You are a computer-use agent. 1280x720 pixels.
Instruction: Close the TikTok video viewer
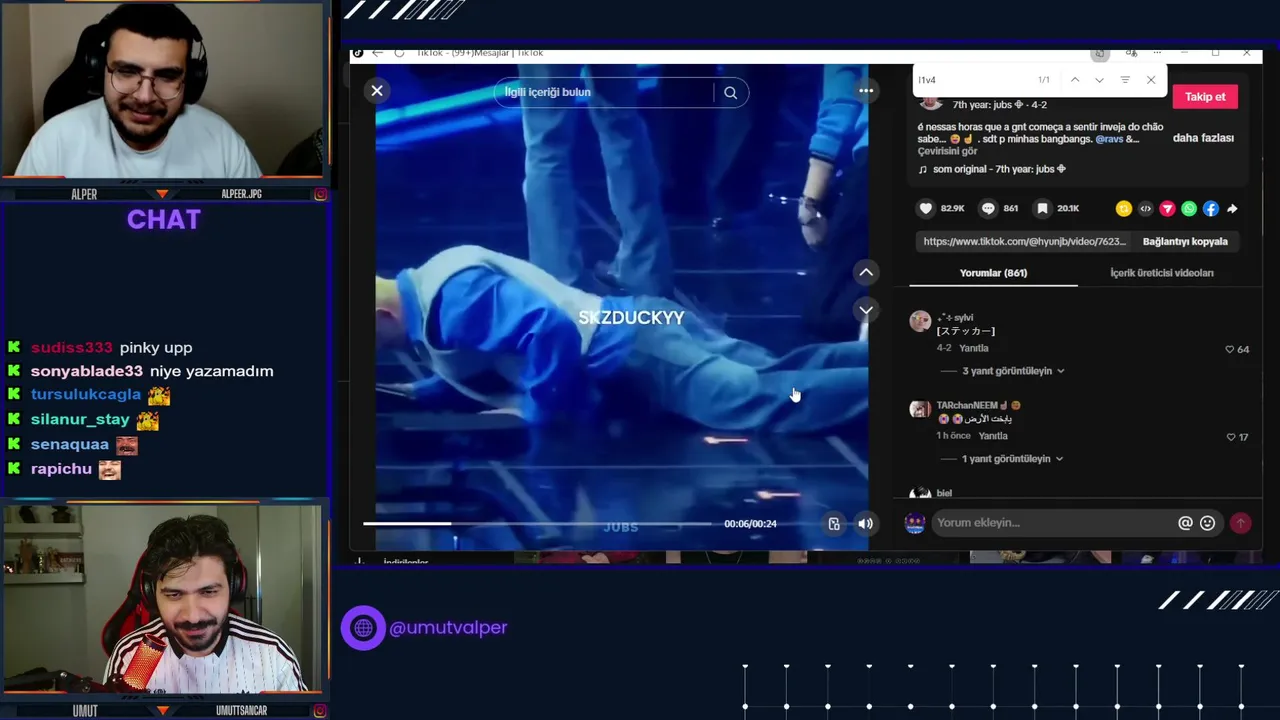click(377, 91)
